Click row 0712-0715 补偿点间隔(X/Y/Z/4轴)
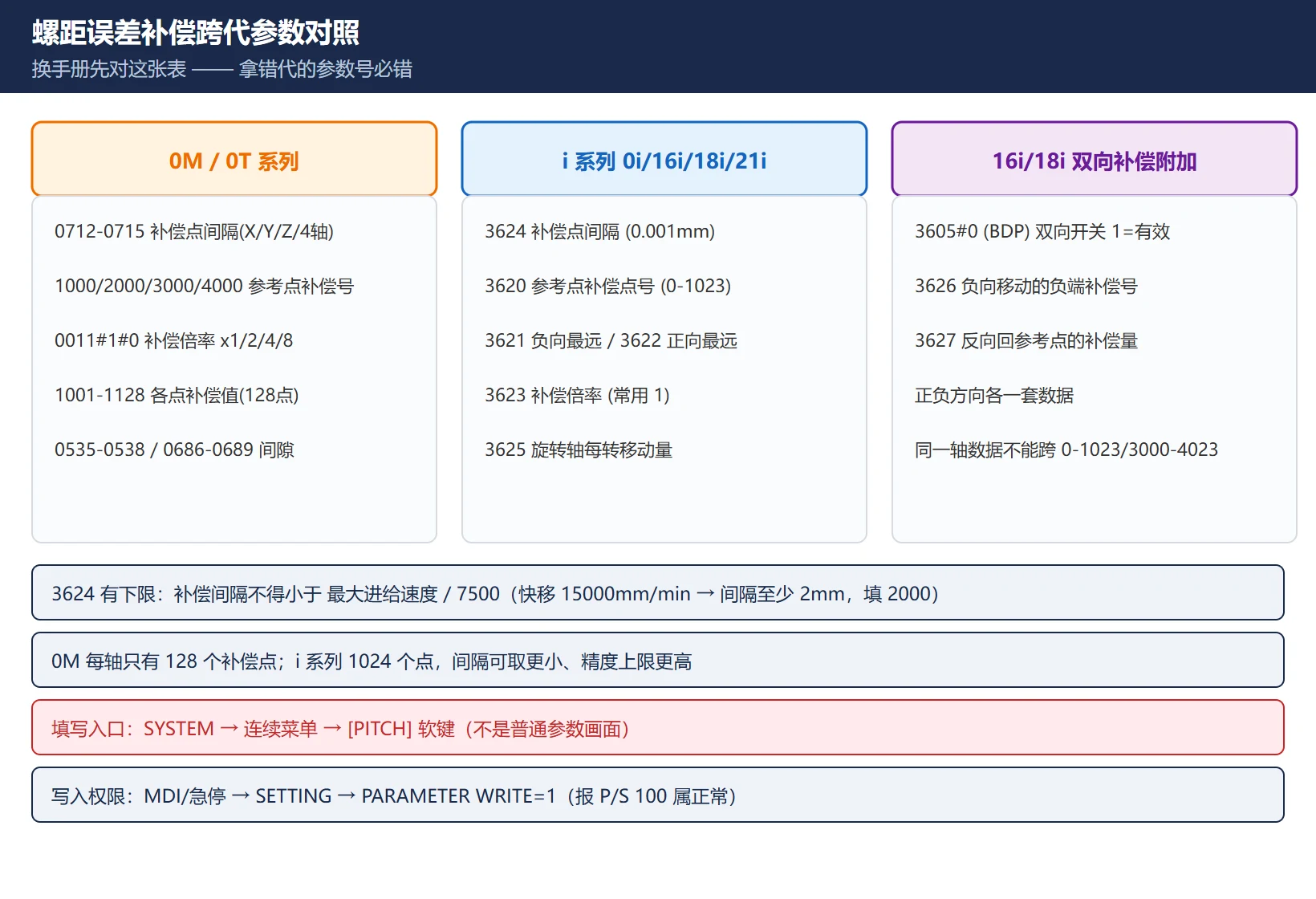 tap(194, 232)
